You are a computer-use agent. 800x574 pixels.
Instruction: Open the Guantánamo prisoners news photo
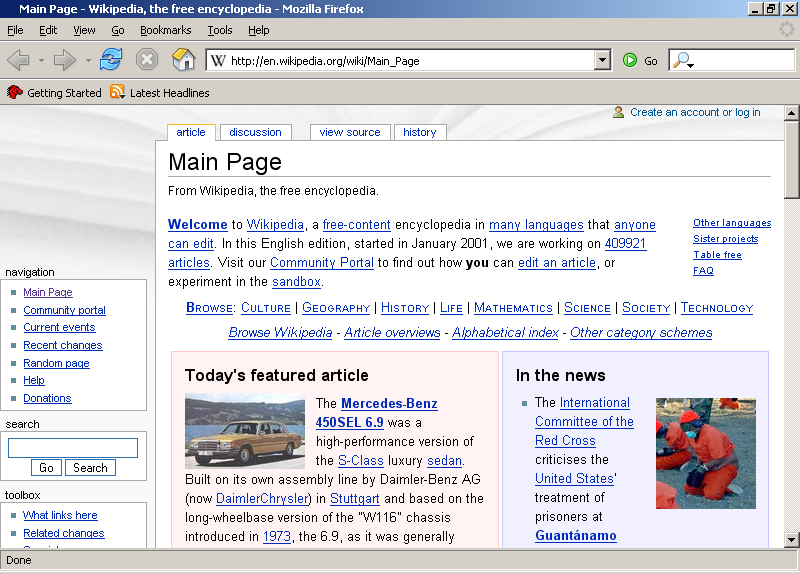point(706,454)
